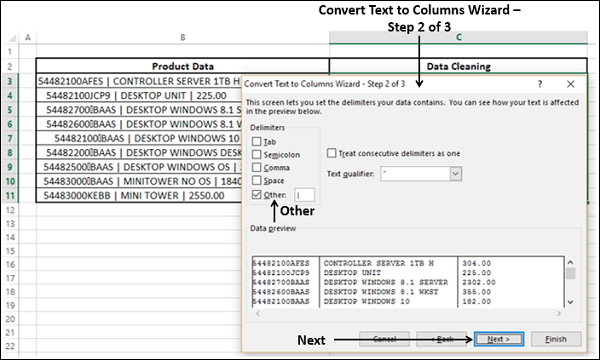Image resolution: width=600 pixels, height=360 pixels.
Task: Check the Comma delimiter option
Action: click(x=257, y=167)
